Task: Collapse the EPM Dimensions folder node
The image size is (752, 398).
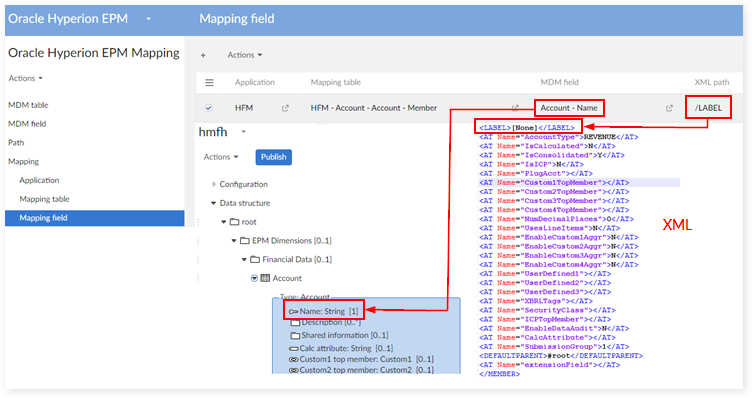Action: point(234,241)
